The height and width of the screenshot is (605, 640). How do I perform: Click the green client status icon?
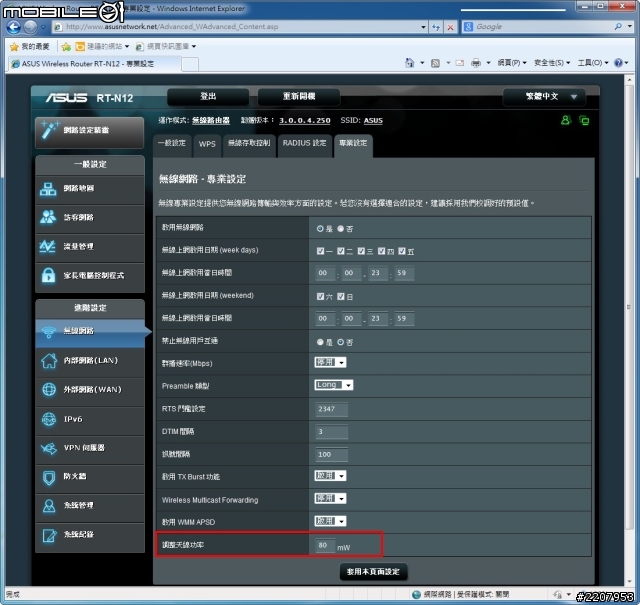[566, 120]
